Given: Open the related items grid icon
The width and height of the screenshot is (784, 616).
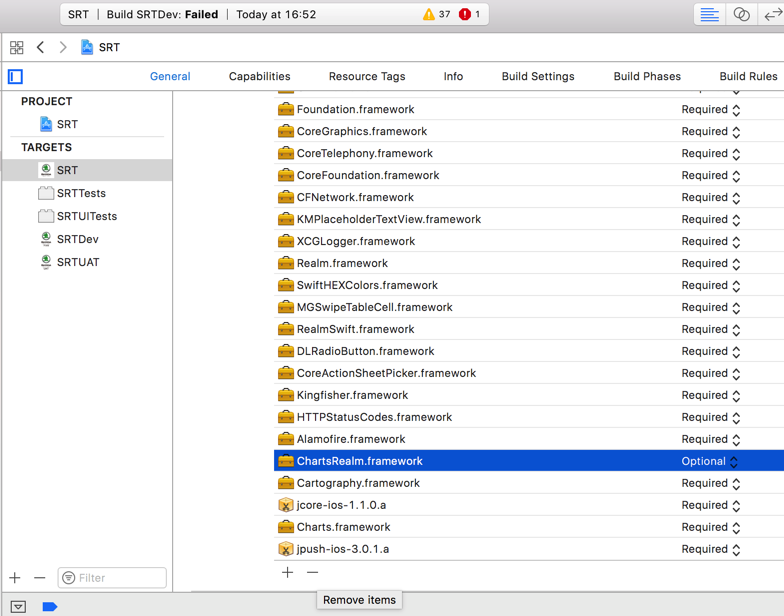Looking at the screenshot, I should click(x=16, y=48).
